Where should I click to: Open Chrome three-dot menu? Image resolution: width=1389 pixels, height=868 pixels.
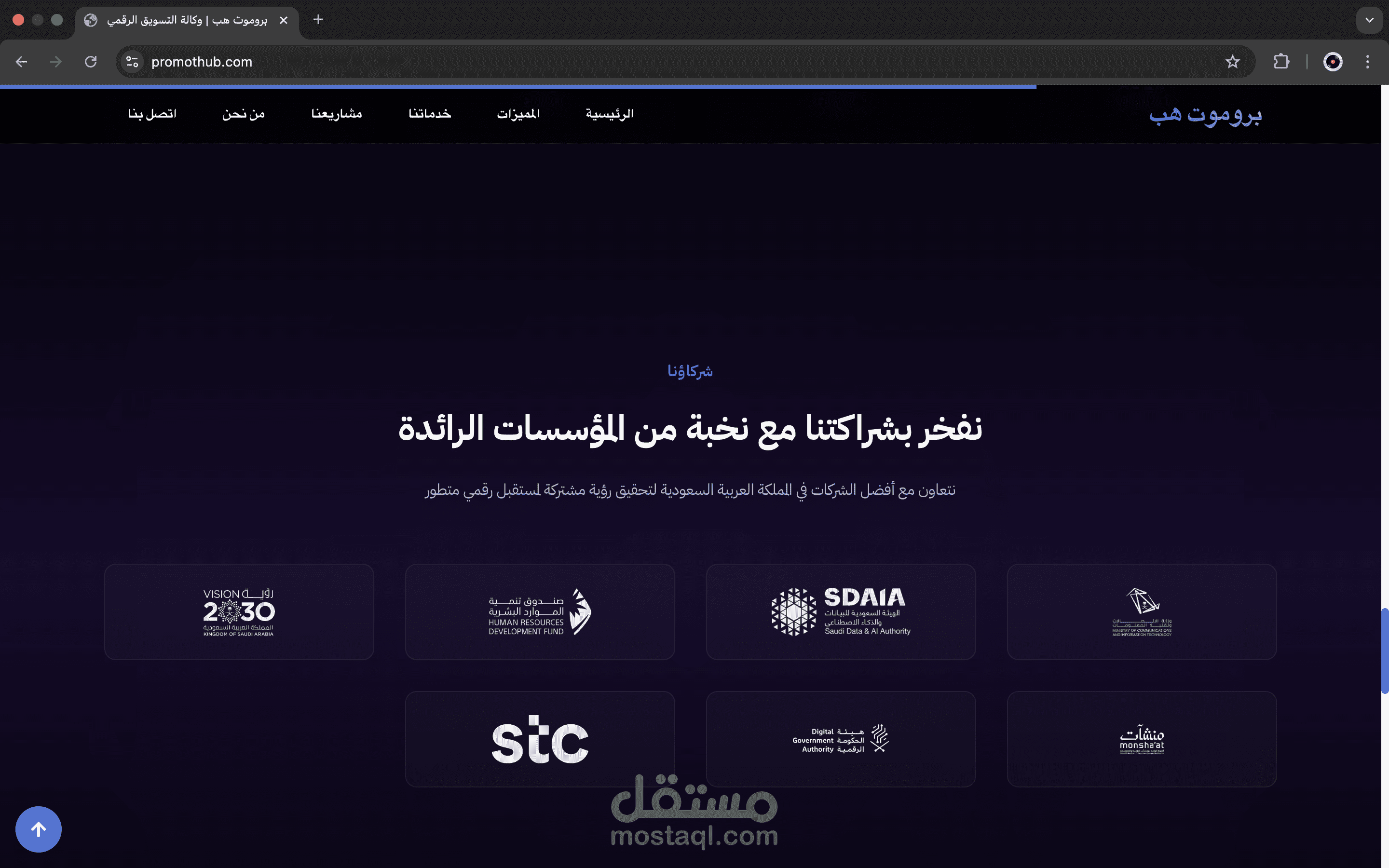point(1368,61)
